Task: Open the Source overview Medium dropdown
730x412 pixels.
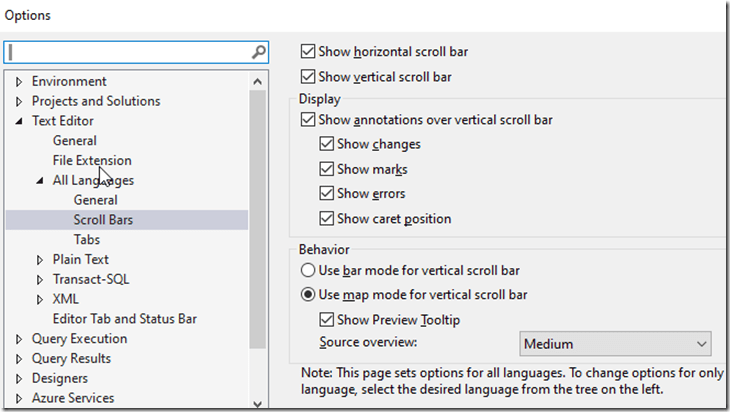Action: (615, 344)
